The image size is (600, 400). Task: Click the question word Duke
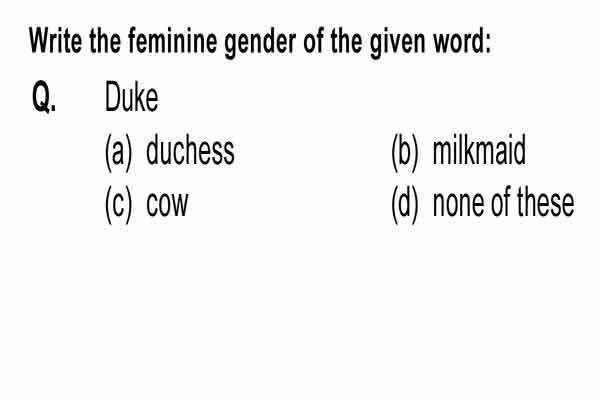coord(131,98)
